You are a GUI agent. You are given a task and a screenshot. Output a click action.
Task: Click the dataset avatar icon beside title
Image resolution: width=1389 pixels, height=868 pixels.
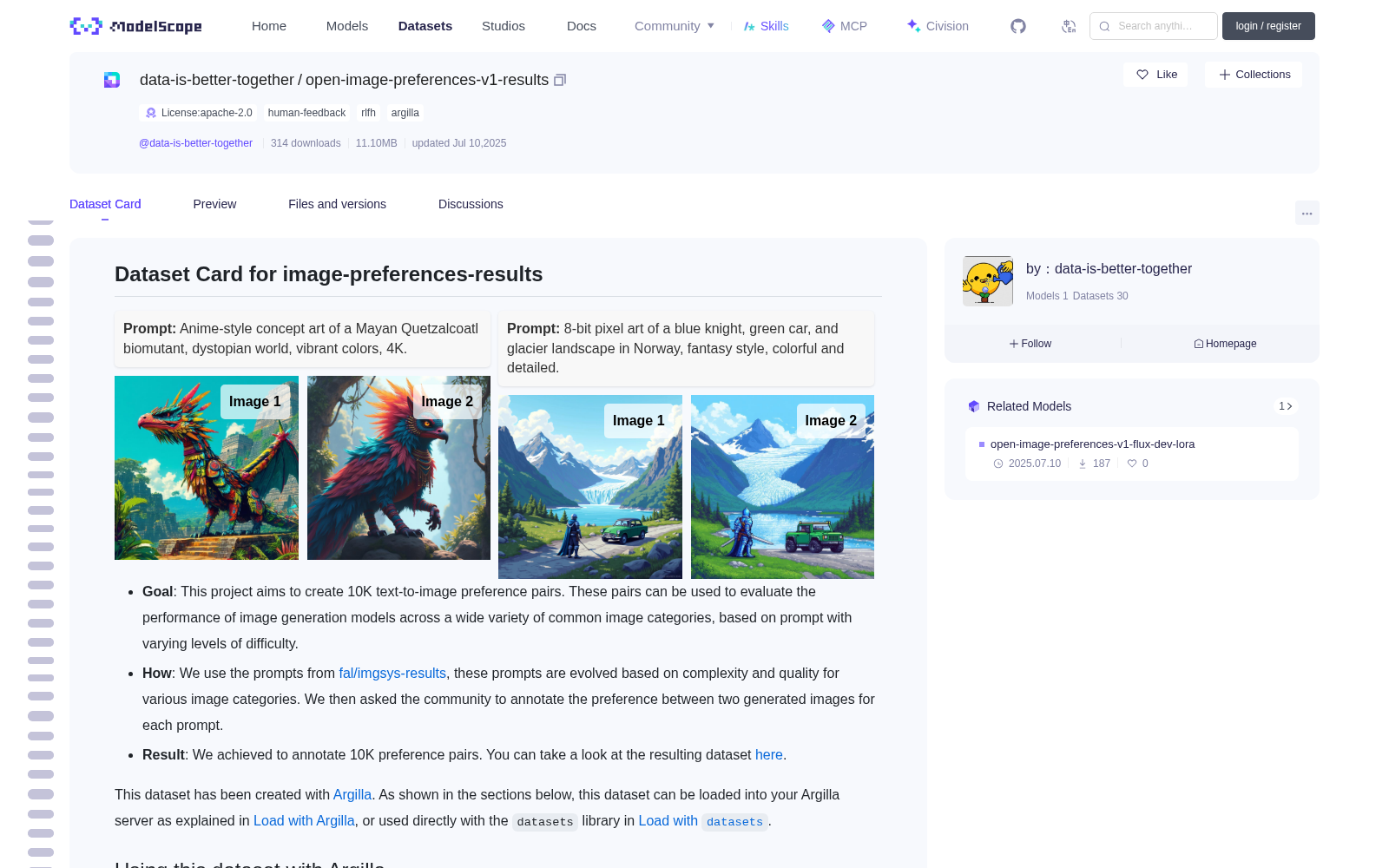tap(112, 80)
